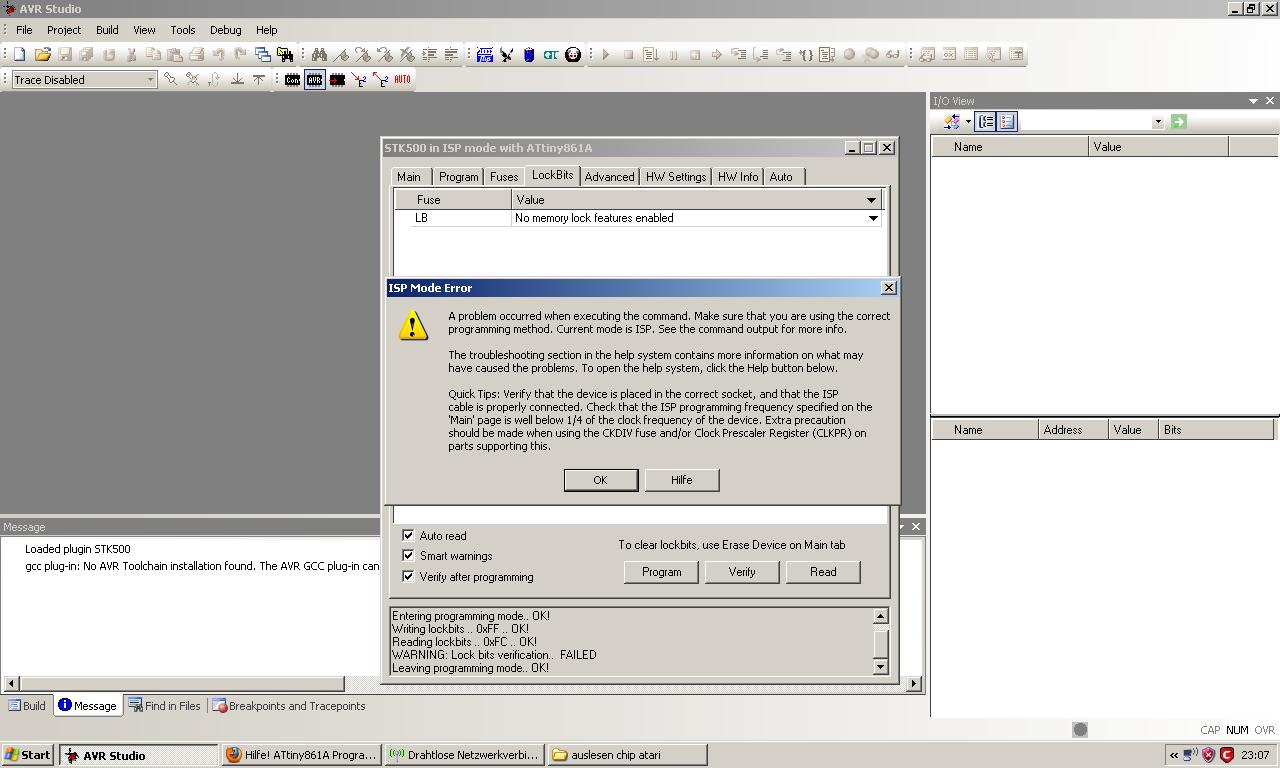1280x768 pixels.
Task: Toggle the Auto read checkbox
Action: [408, 536]
